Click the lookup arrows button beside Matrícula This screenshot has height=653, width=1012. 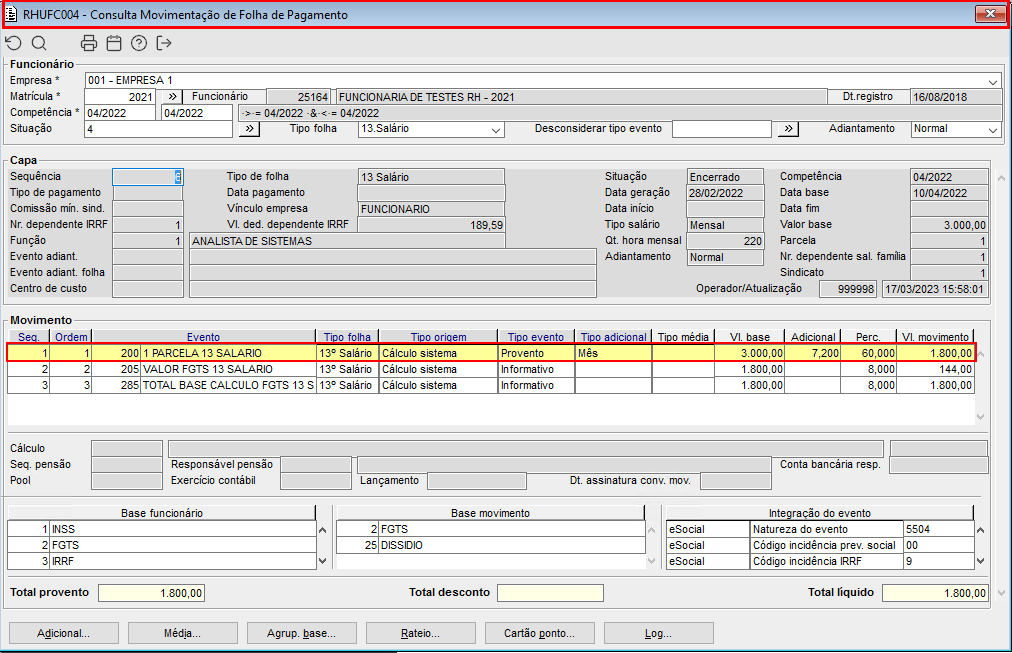pyautogui.click(x=171, y=97)
